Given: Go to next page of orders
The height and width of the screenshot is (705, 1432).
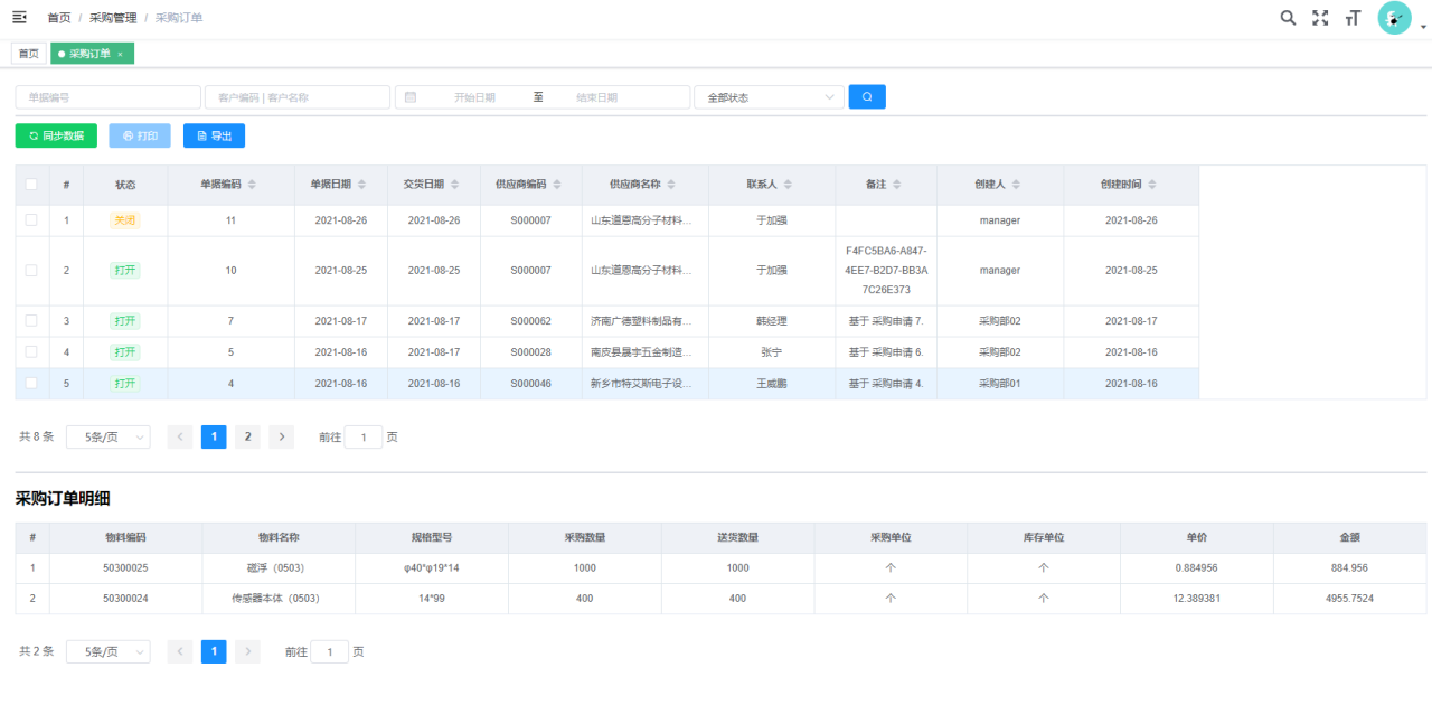Looking at the screenshot, I should click(x=281, y=437).
